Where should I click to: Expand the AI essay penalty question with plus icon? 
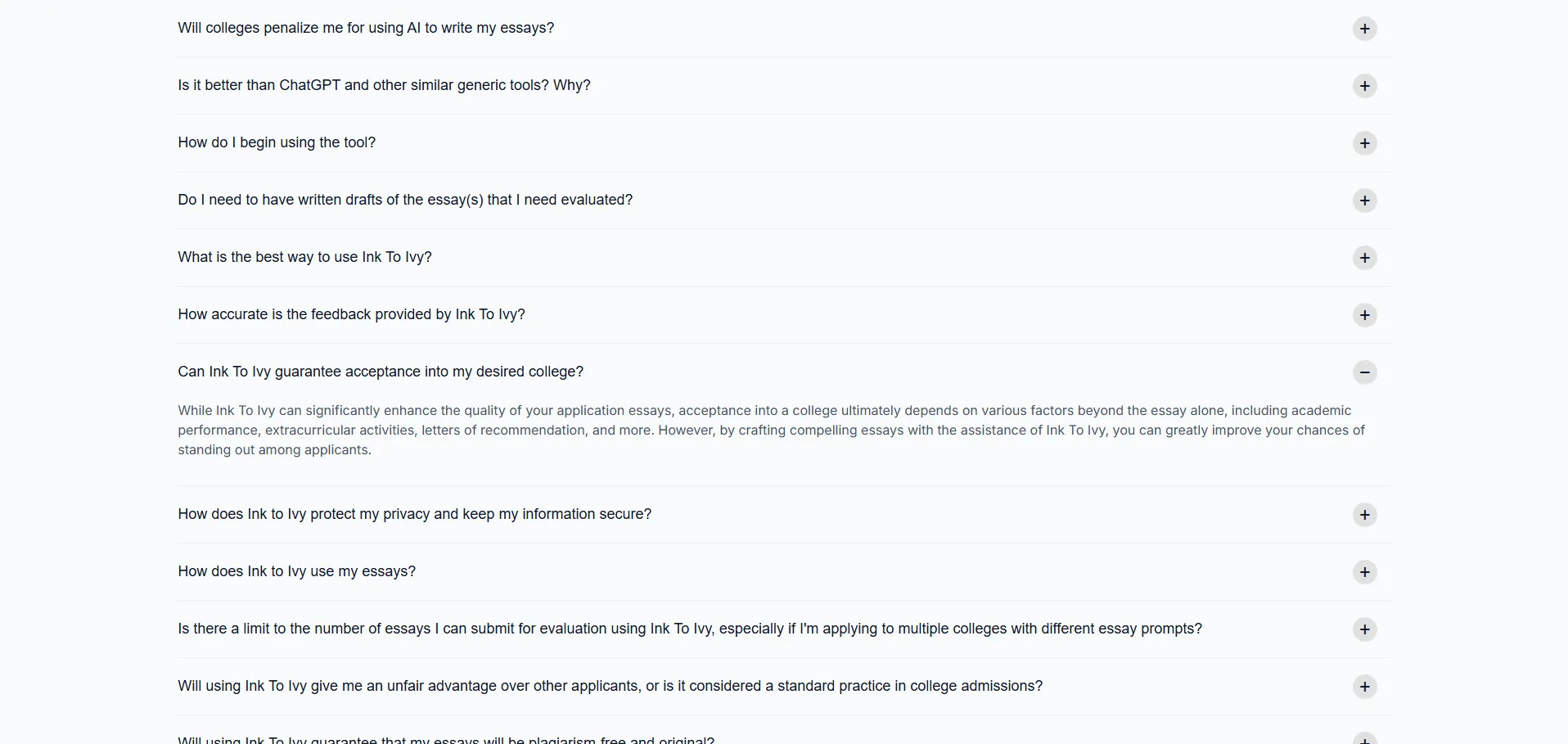(x=1364, y=29)
